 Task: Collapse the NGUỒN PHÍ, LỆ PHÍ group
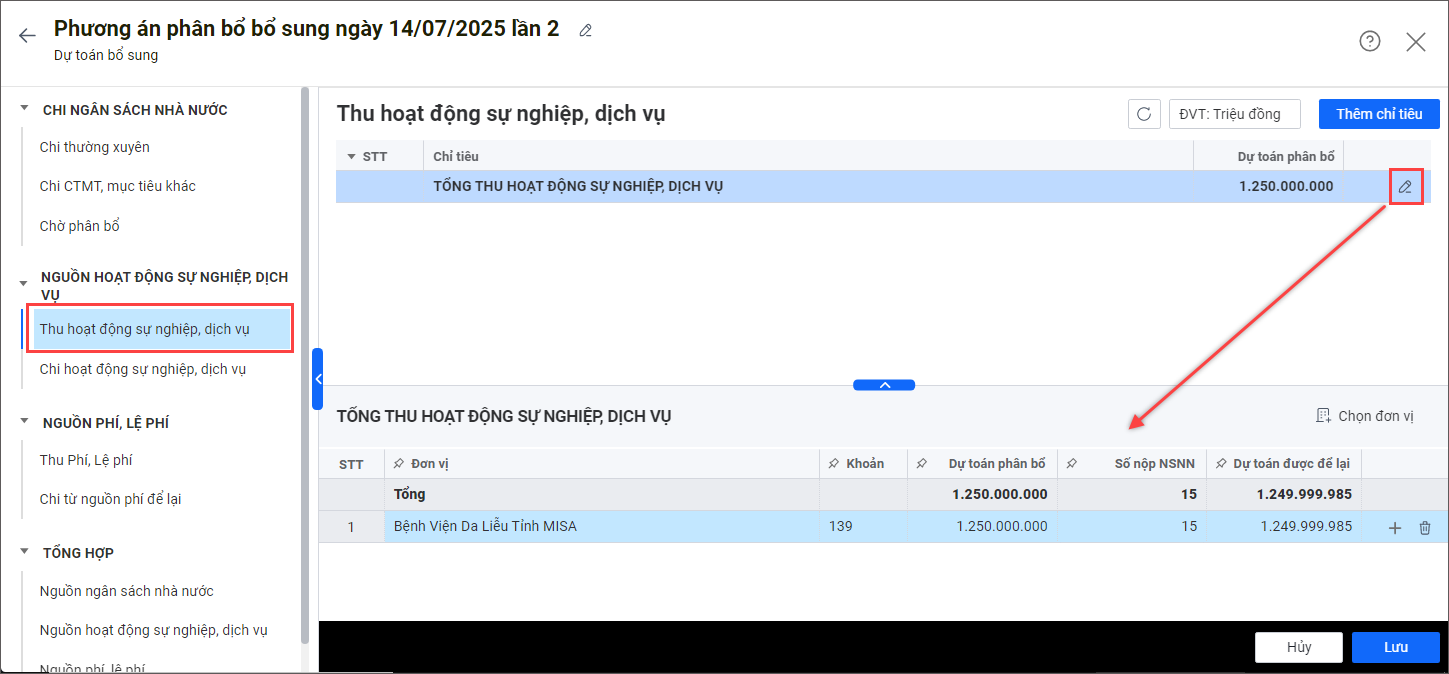(24, 422)
